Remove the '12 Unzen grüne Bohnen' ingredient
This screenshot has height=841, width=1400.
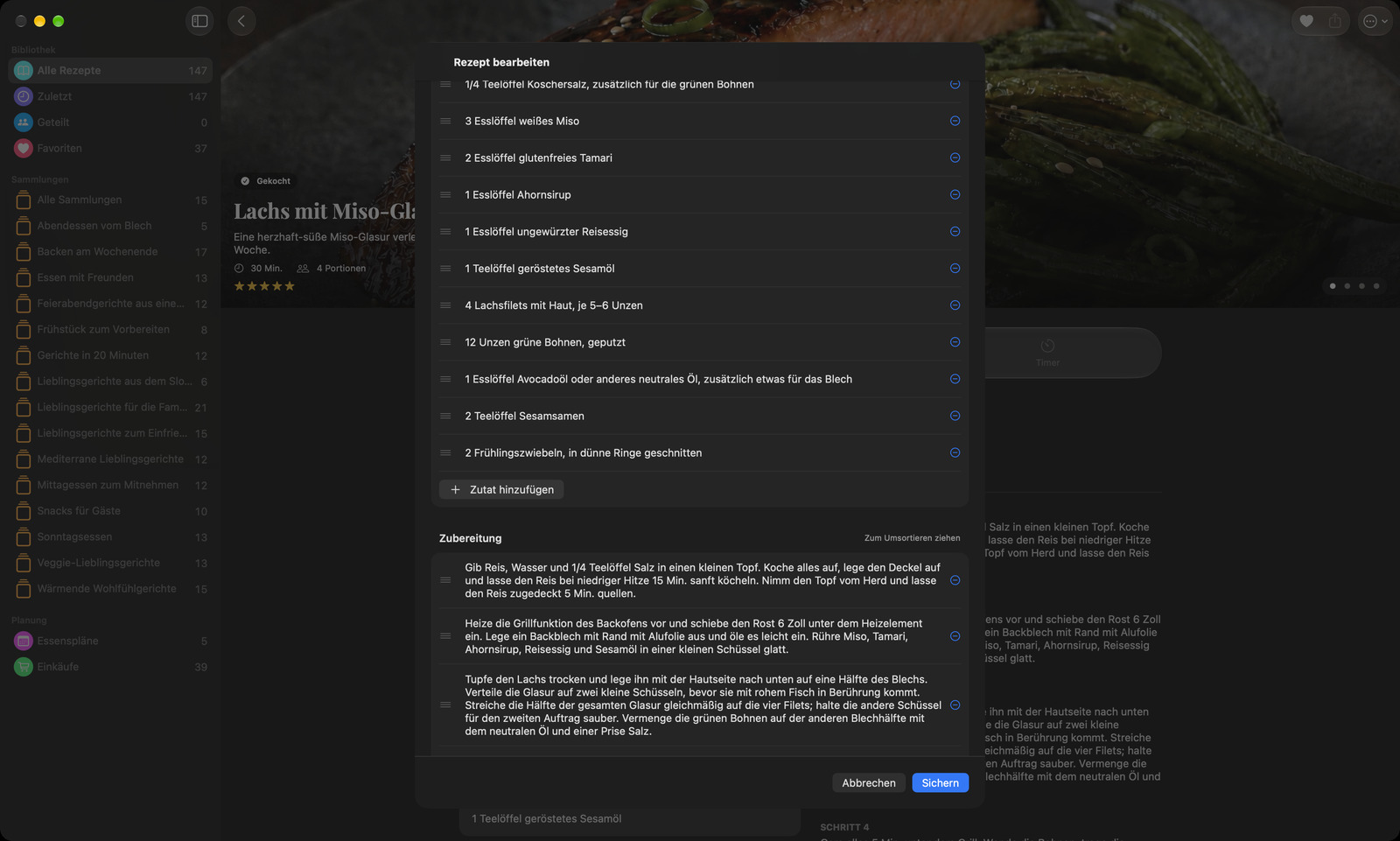coord(955,342)
